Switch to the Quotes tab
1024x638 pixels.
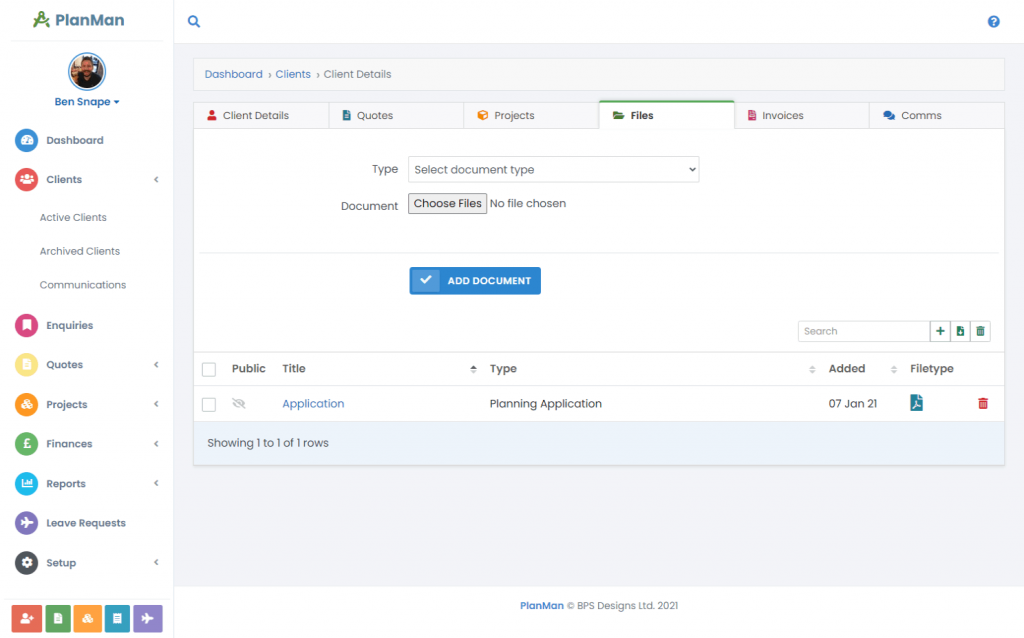396,116
